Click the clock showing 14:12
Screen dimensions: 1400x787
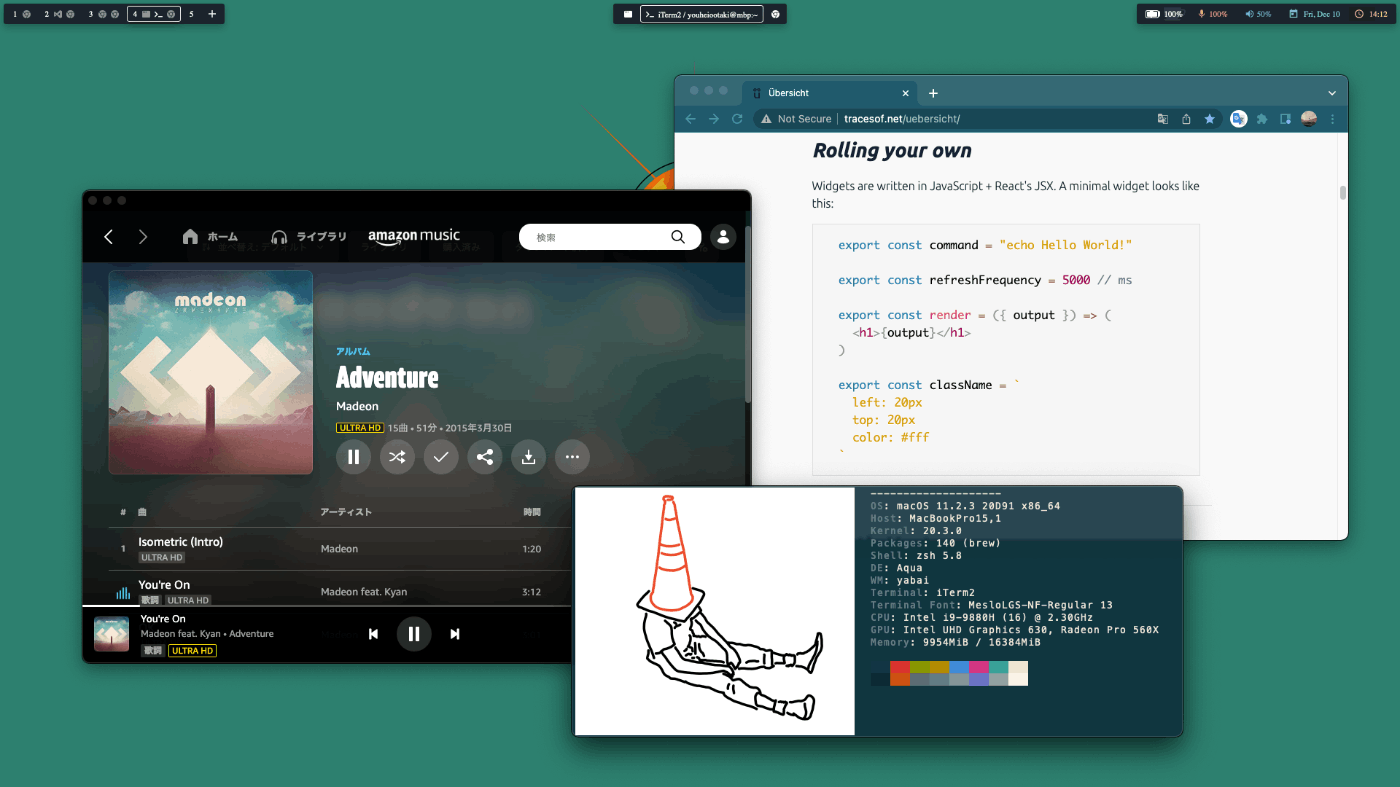tap(1373, 14)
